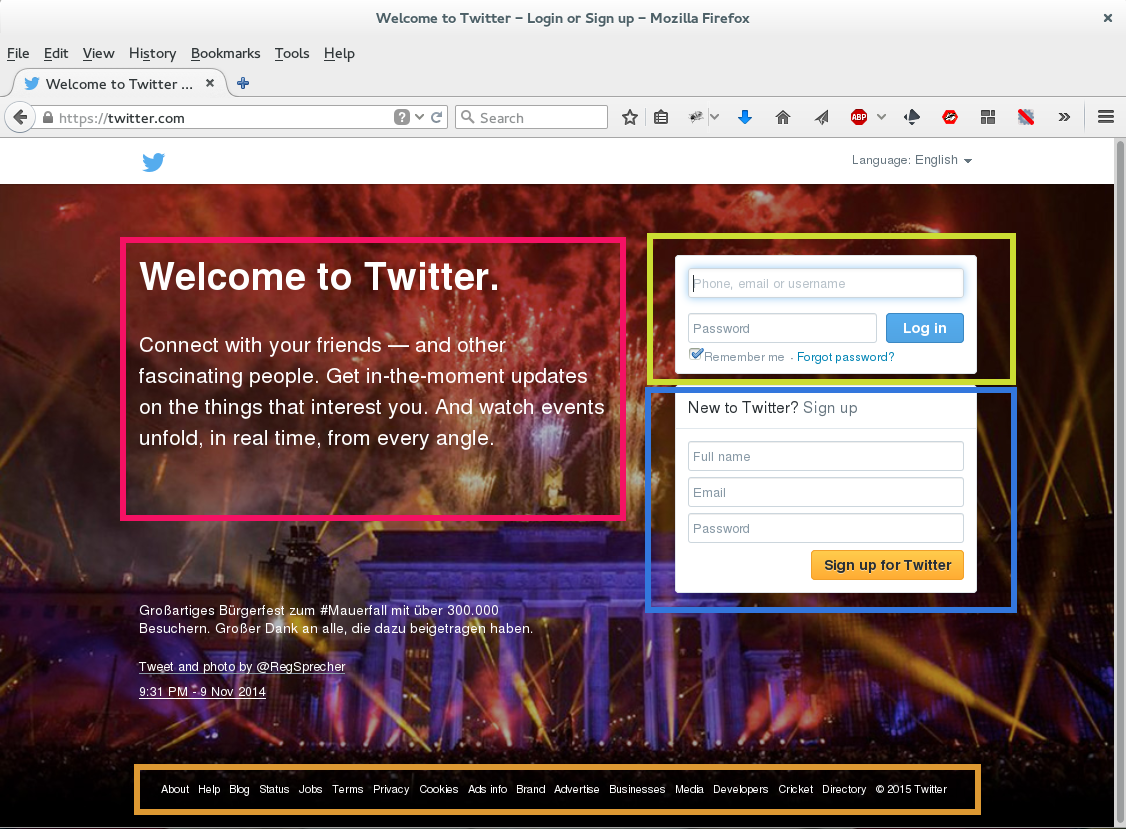Screen dimensions: 1126x829
Task: Select the Welcome to Twitter tab
Action: click(x=119, y=83)
